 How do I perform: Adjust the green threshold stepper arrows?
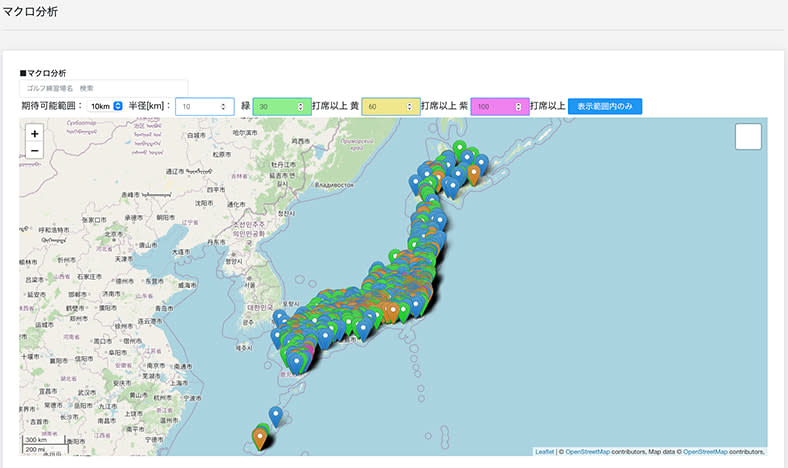click(300, 106)
